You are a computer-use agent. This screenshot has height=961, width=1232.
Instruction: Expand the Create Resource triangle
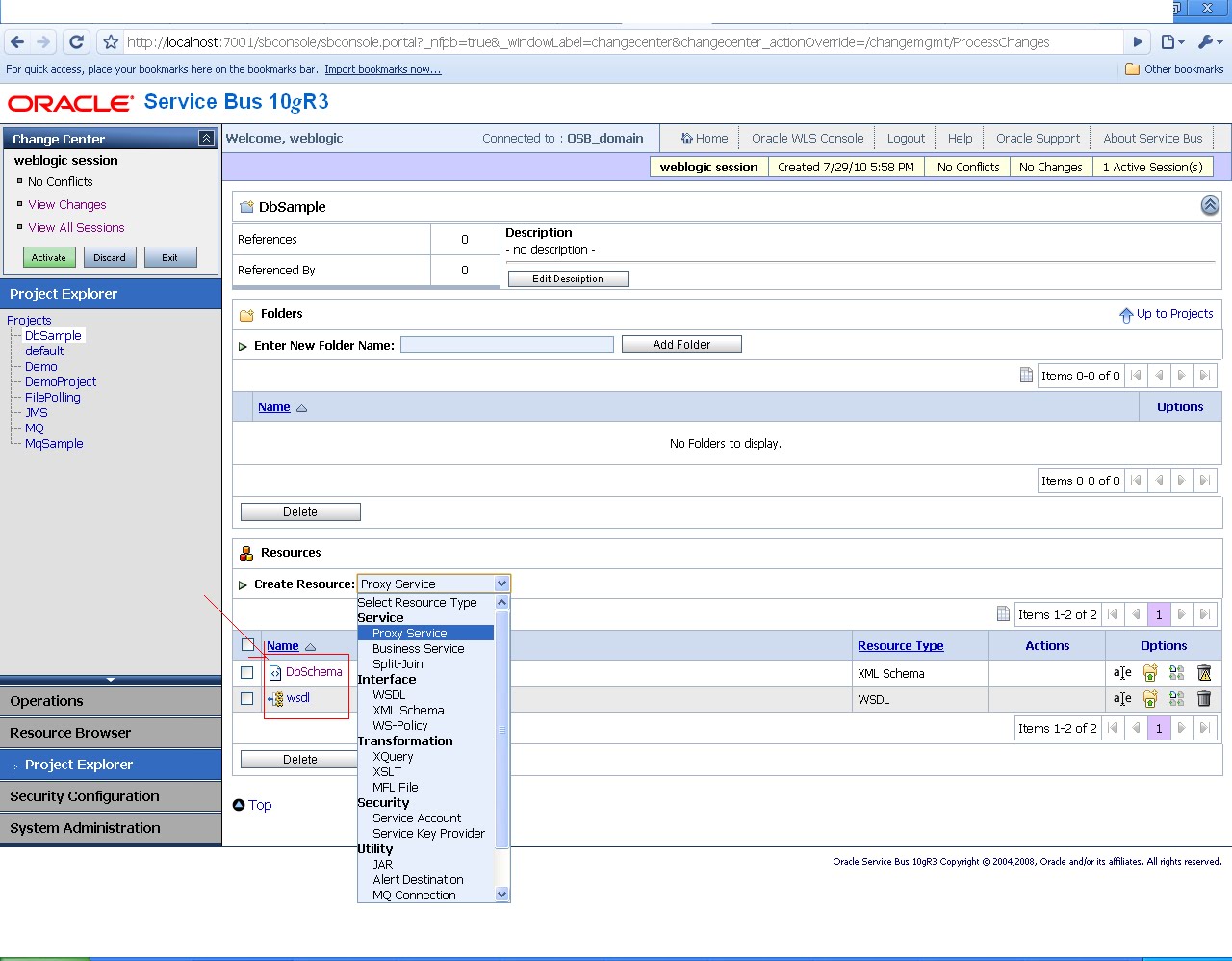click(x=243, y=584)
